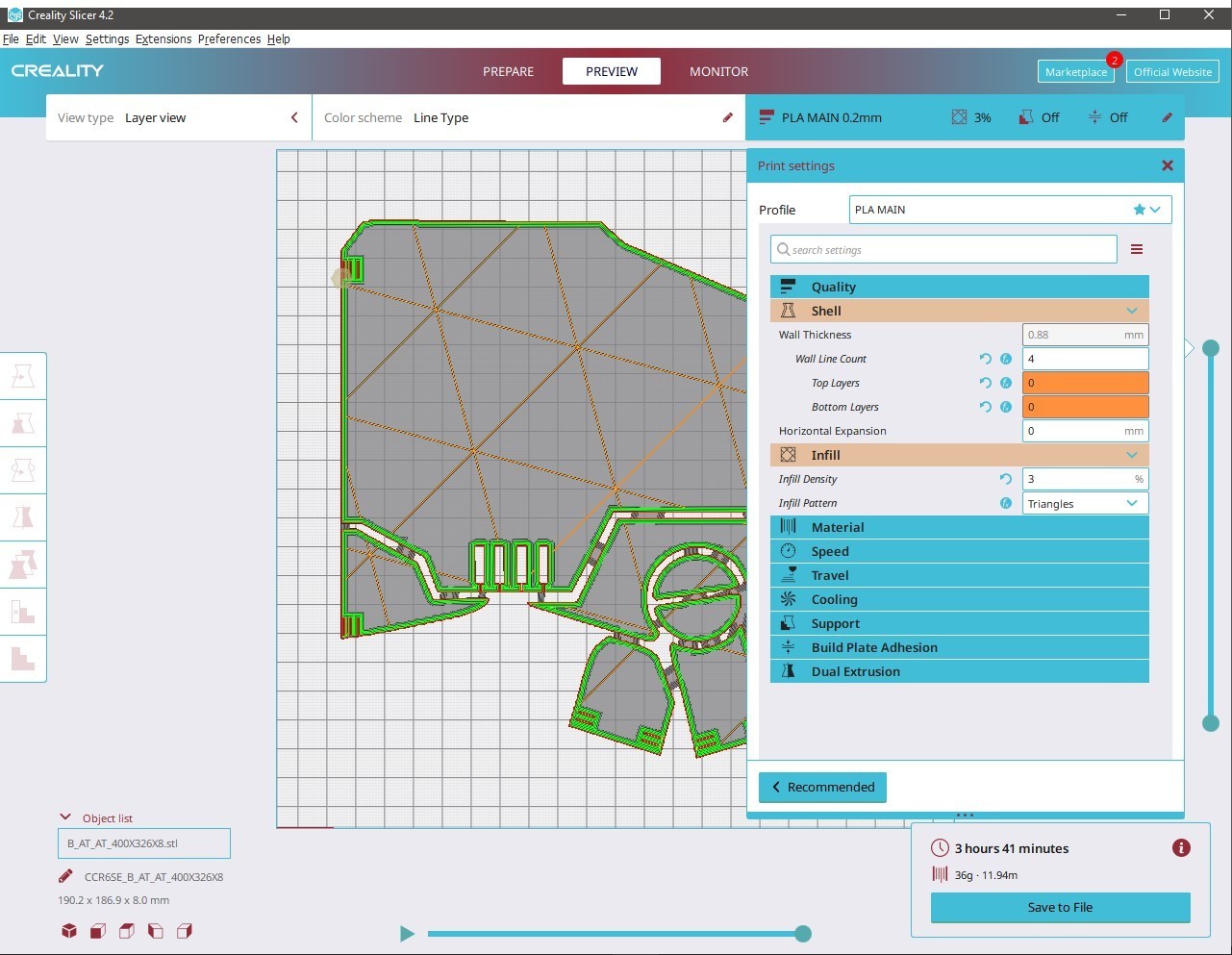1232x955 pixels.
Task: Expand the Speed settings category
Action: point(960,551)
